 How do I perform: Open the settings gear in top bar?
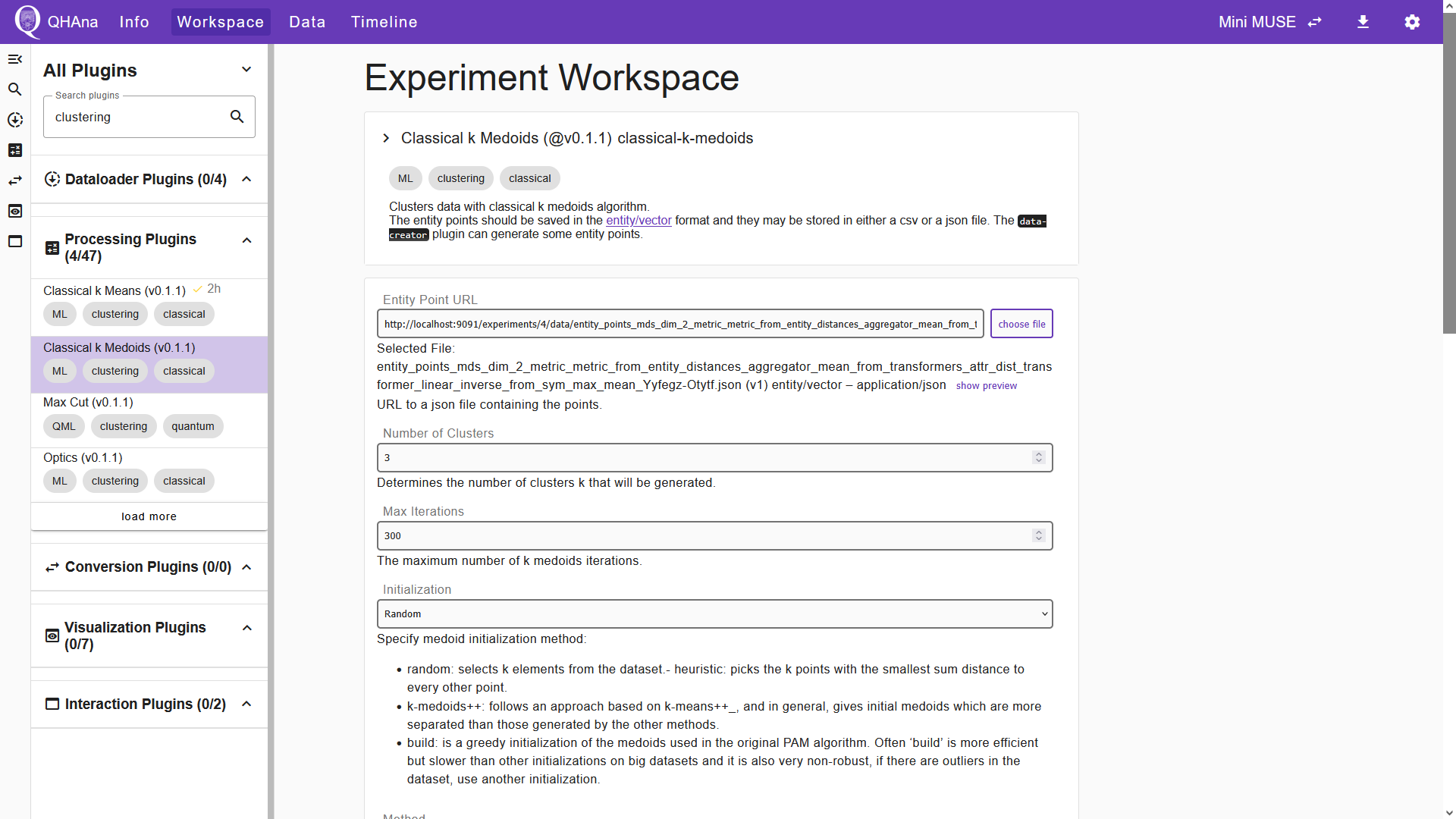click(x=1412, y=22)
